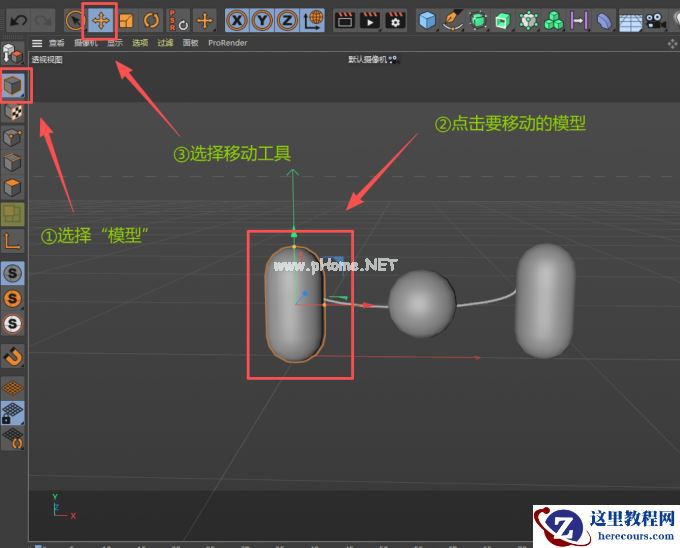
Task: Click the Undo arrow icon
Action: [18, 20]
